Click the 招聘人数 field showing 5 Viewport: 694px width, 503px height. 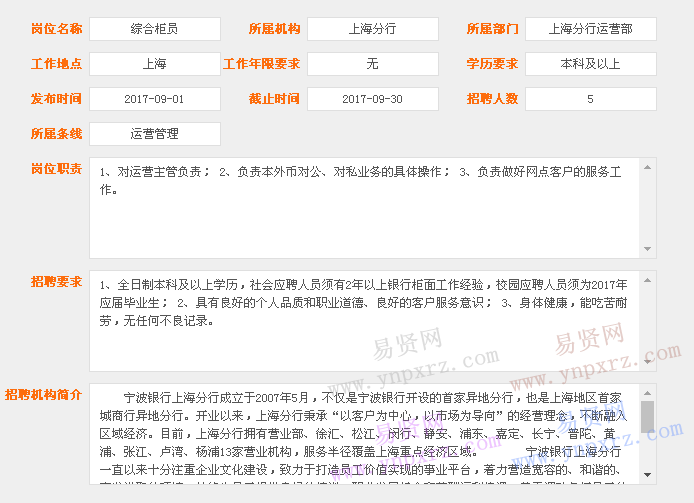tap(590, 99)
